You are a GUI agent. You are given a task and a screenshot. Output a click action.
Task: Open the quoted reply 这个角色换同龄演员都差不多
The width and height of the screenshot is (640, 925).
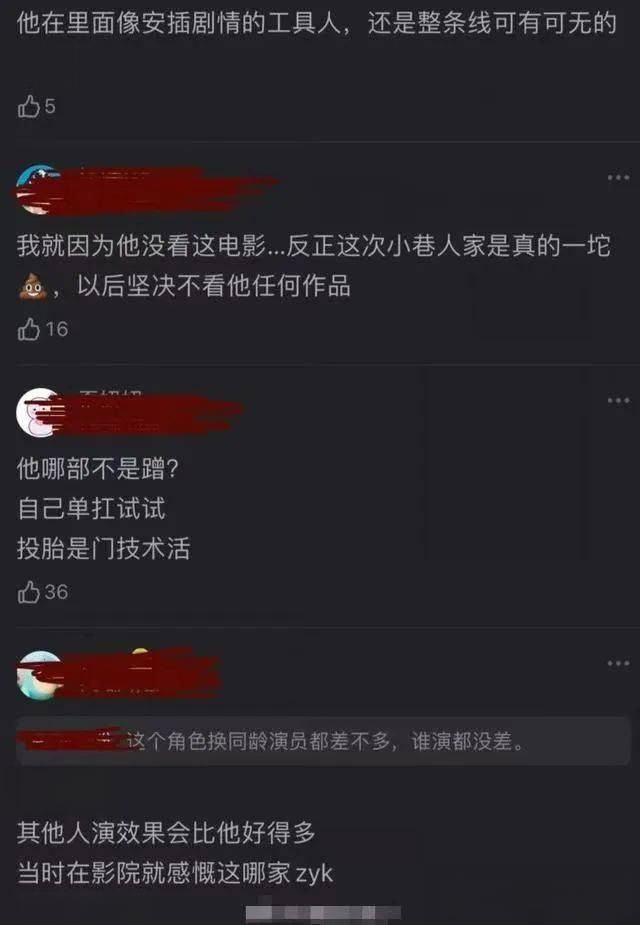pos(323,741)
